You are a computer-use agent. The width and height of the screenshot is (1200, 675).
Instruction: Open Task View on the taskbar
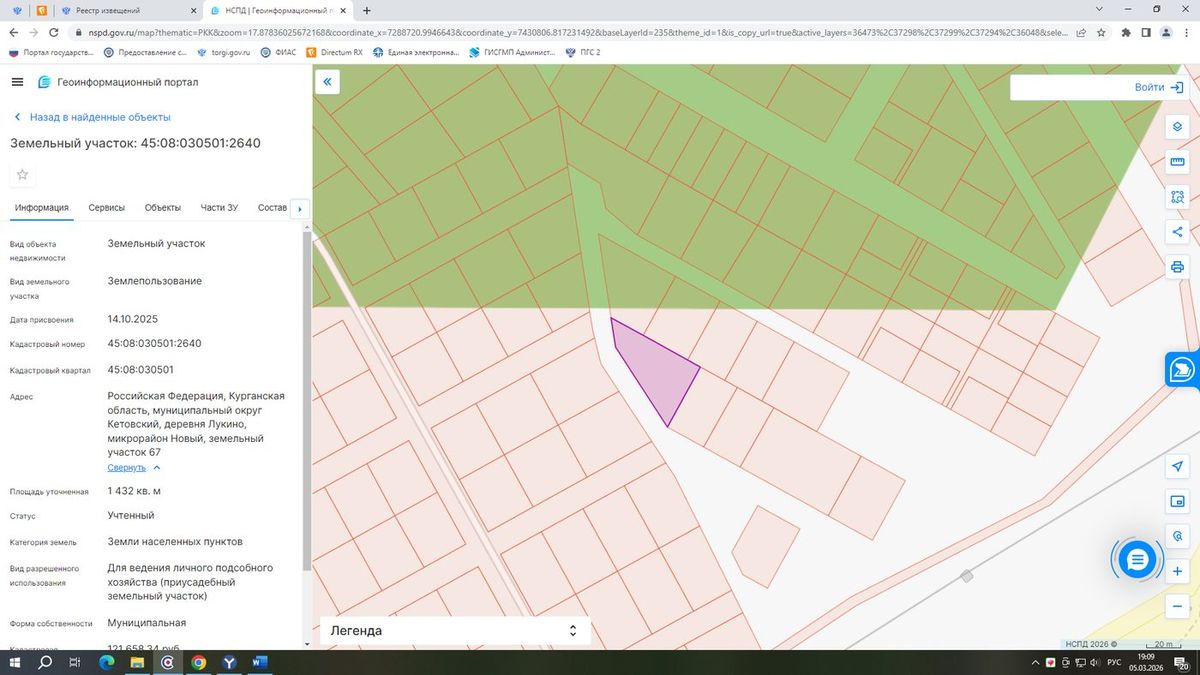pyautogui.click(x=76, y=662)
